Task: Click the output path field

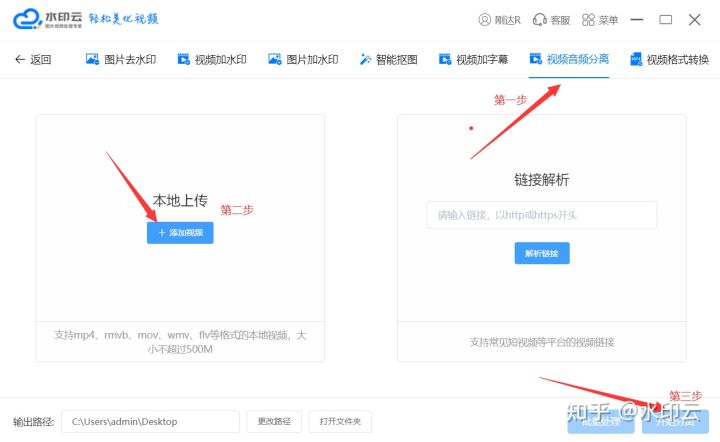Action: coord(150,421)
